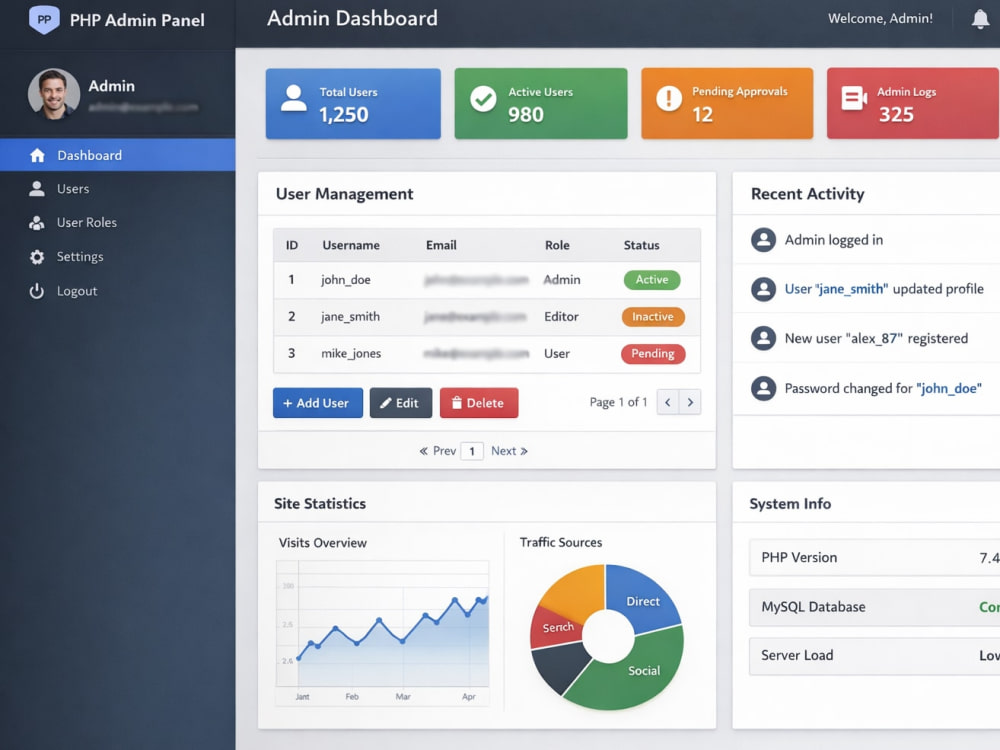Click the Active Users checkmark icon

pyautogui.click(x=483, y=99)
